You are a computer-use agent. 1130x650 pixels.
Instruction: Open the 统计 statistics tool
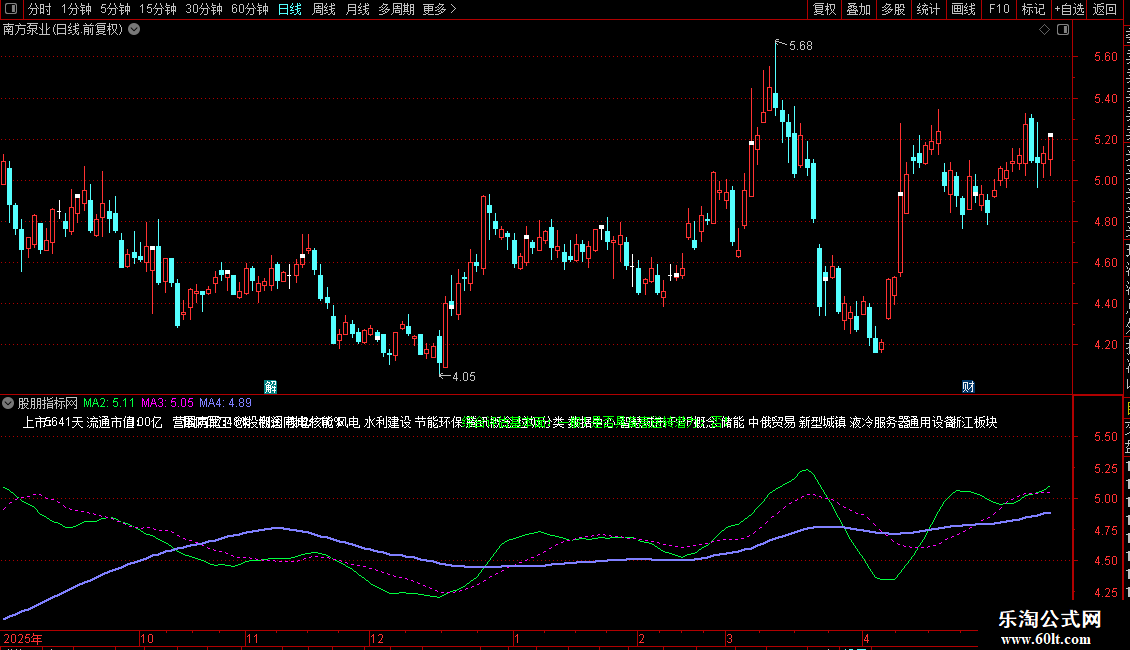click(928, 9)
